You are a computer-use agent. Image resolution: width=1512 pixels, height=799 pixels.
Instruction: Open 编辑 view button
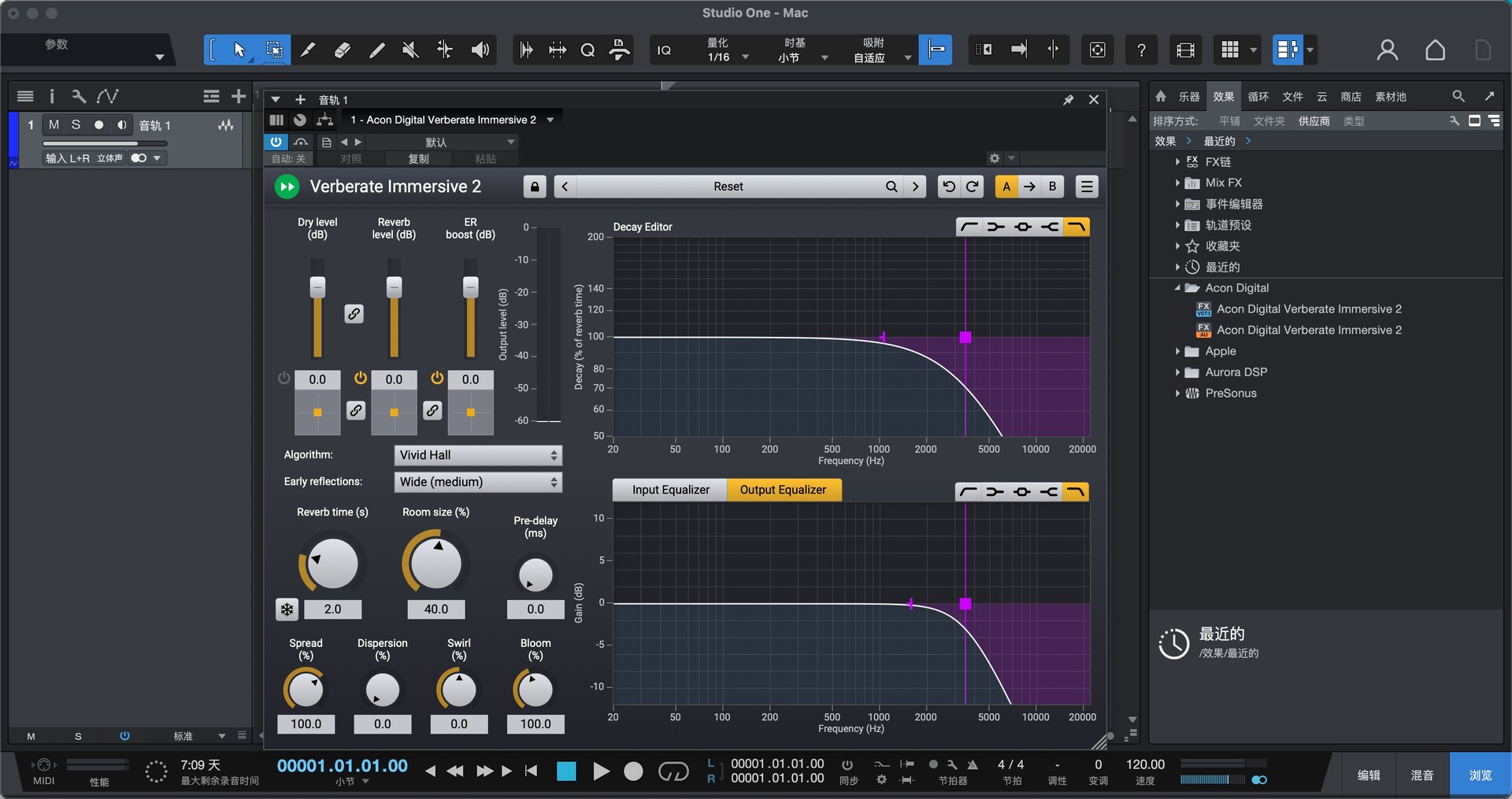(x=1369, y=775)
